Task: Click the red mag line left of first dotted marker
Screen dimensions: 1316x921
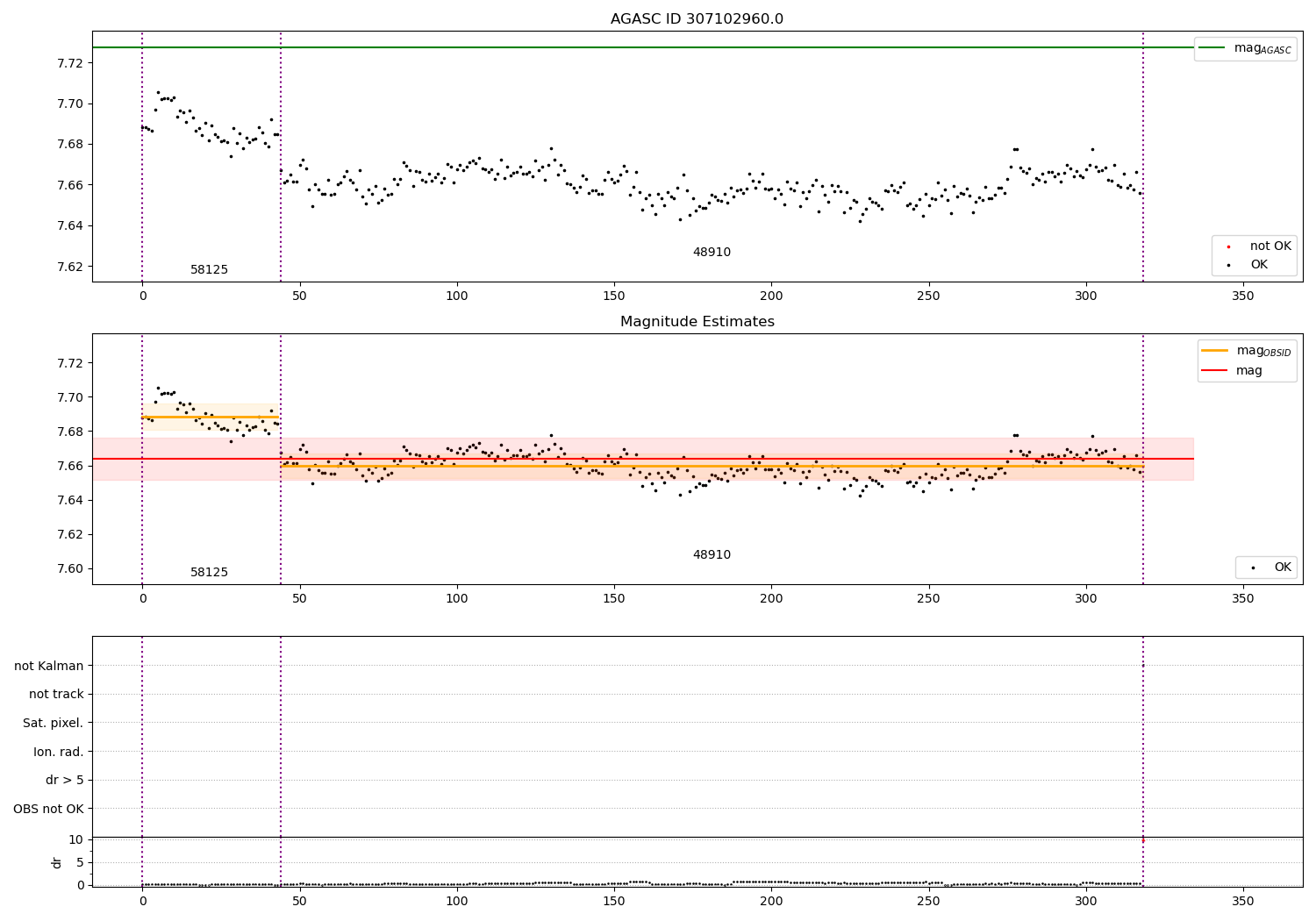Action: click(x=117, y=459)
